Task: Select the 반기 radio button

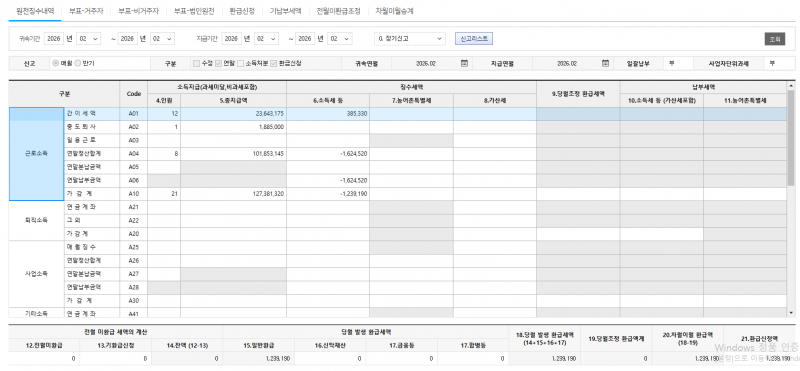Action: (78, 63)
